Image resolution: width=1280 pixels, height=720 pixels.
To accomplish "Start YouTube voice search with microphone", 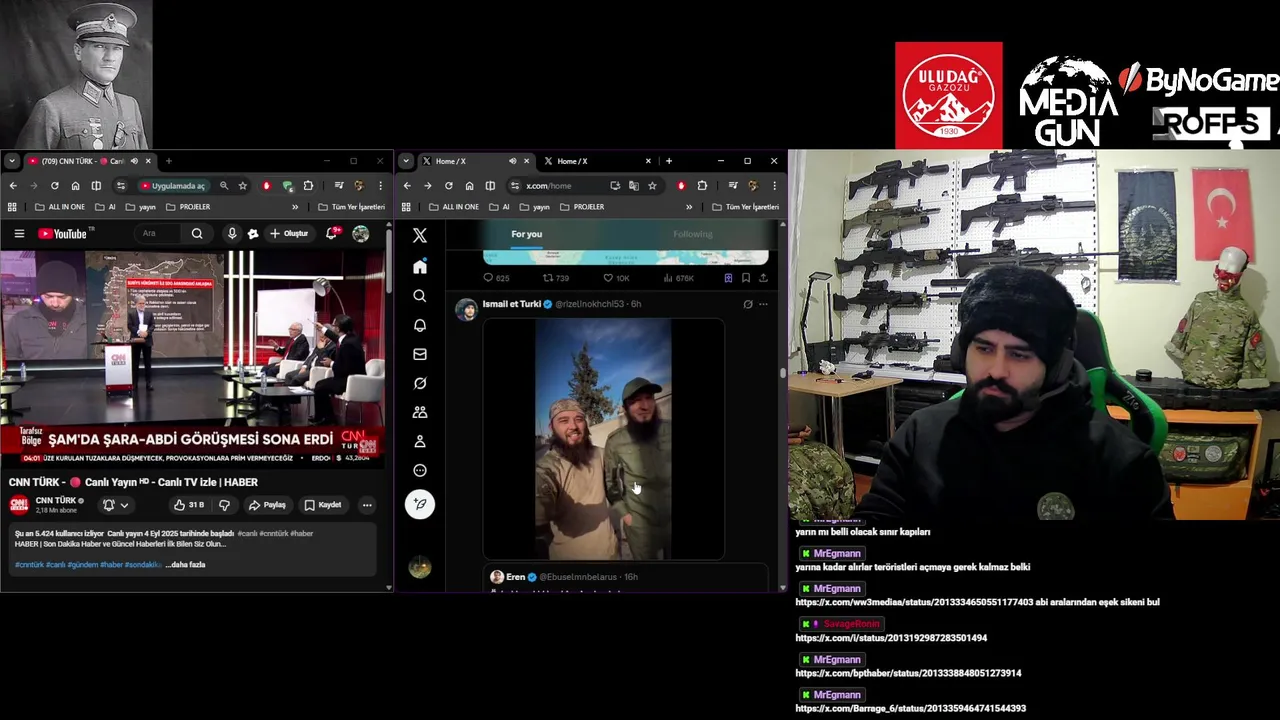I will 232,234.
